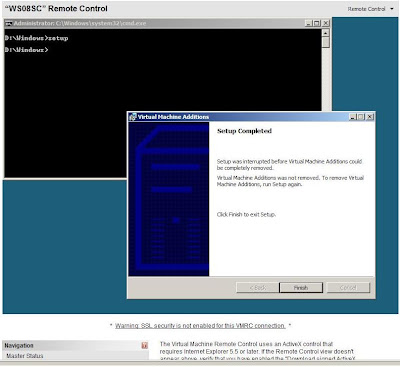400x367 pixels.
Task: Open the Remote Control dropdown menu
Action: 370,9
